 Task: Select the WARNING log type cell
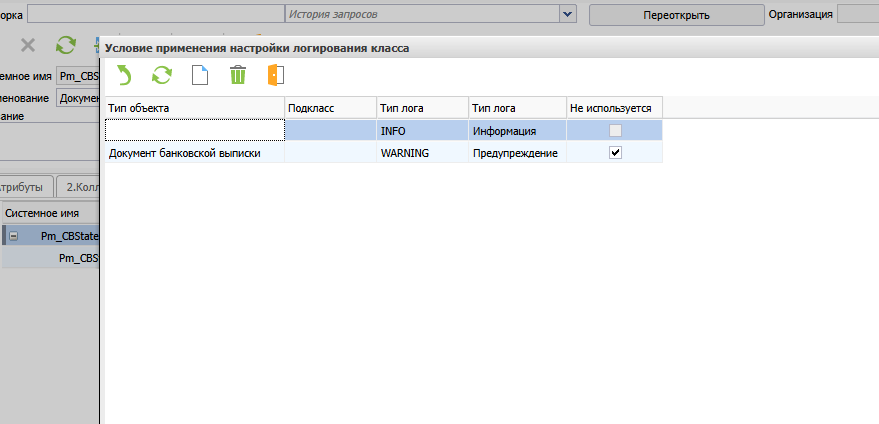[x=421, y=153]
